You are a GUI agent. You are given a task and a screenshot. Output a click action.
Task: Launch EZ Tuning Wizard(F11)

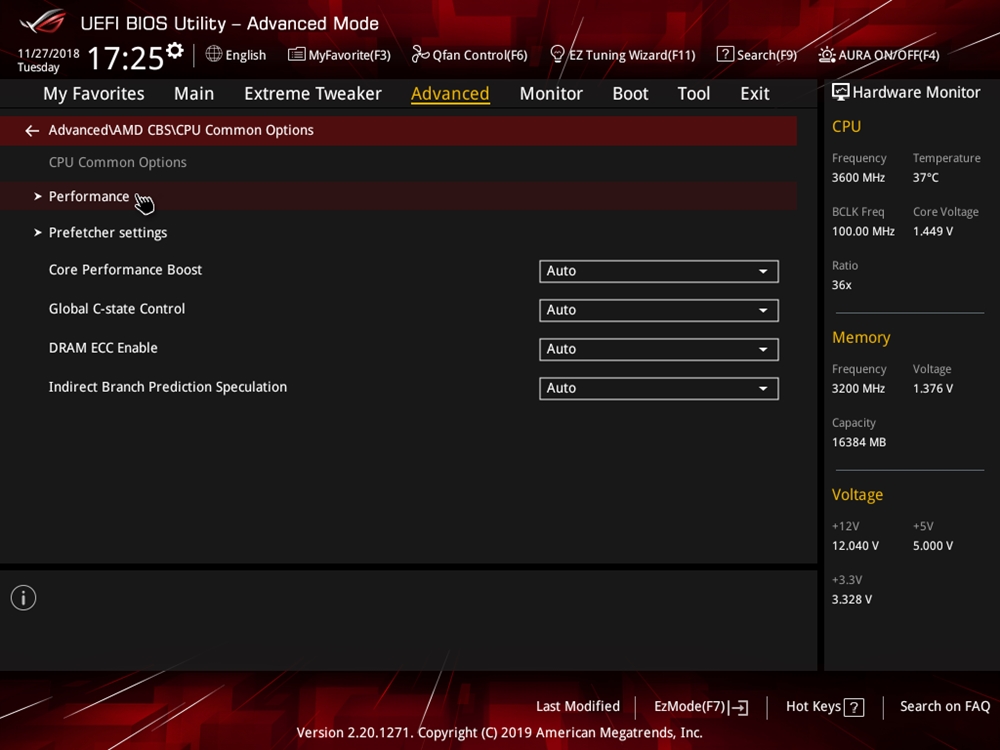622,55
